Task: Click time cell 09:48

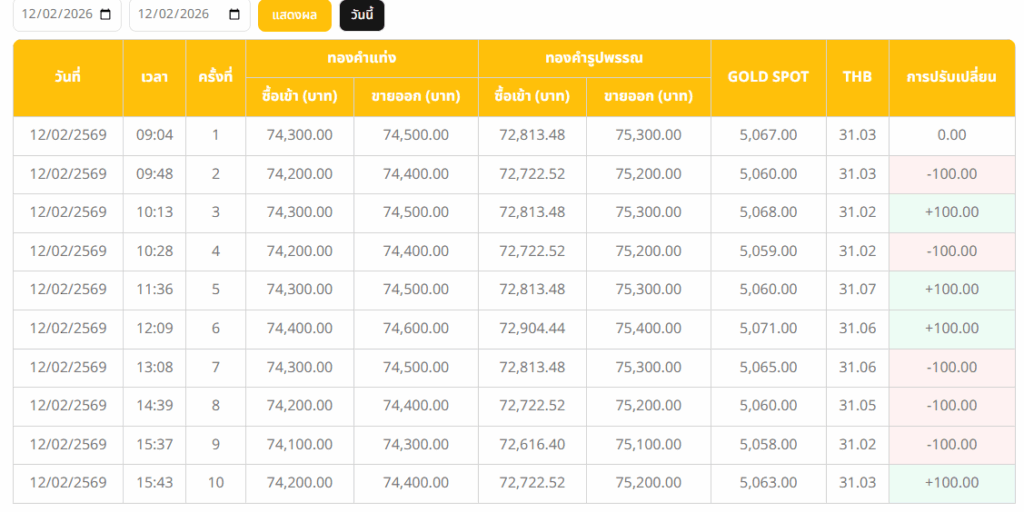Action: pyautogui.click(x=155, y=174)
